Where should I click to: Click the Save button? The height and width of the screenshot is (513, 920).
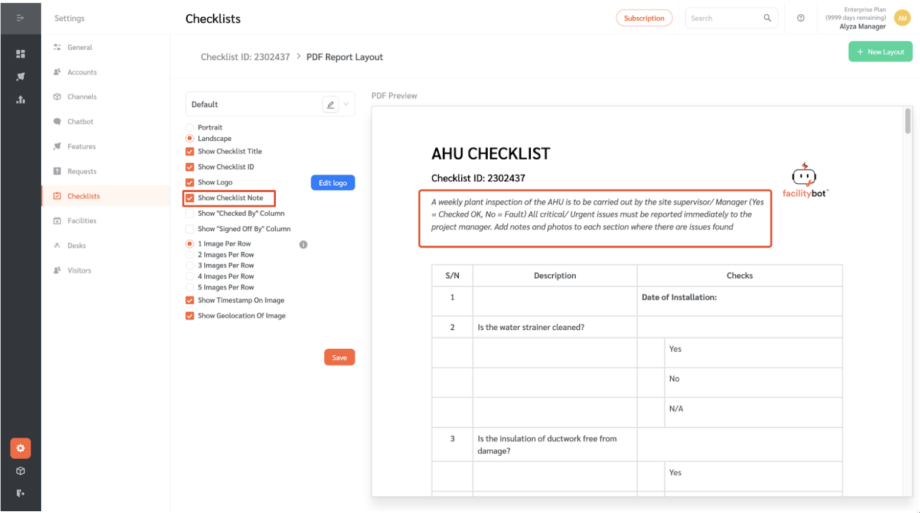tap(339, 357)
